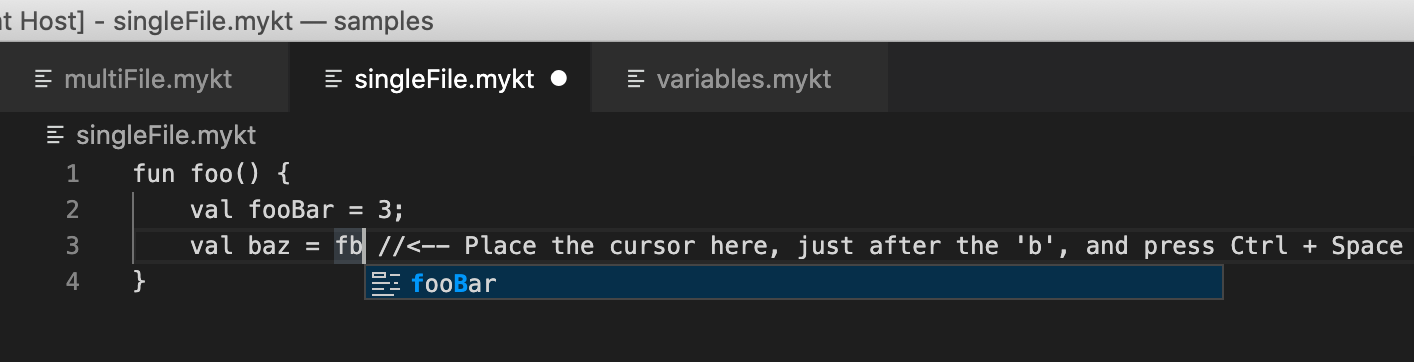Open the variables.mykt tab
This screenshot has height=362, width=1414.
(x=740, y=78)
